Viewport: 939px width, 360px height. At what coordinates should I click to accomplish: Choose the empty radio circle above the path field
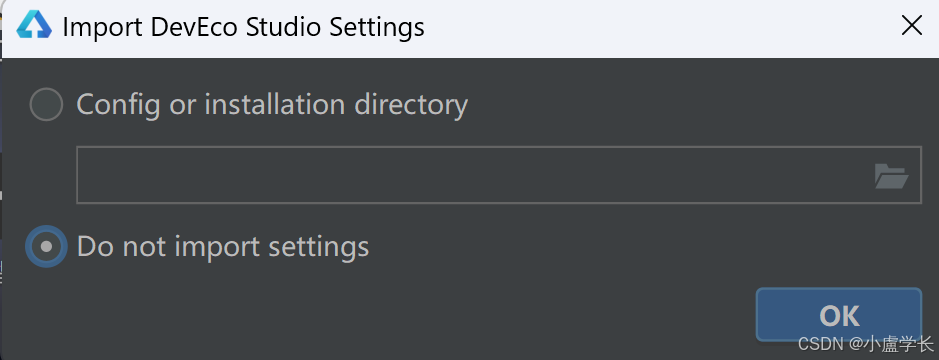coord(46,104)
